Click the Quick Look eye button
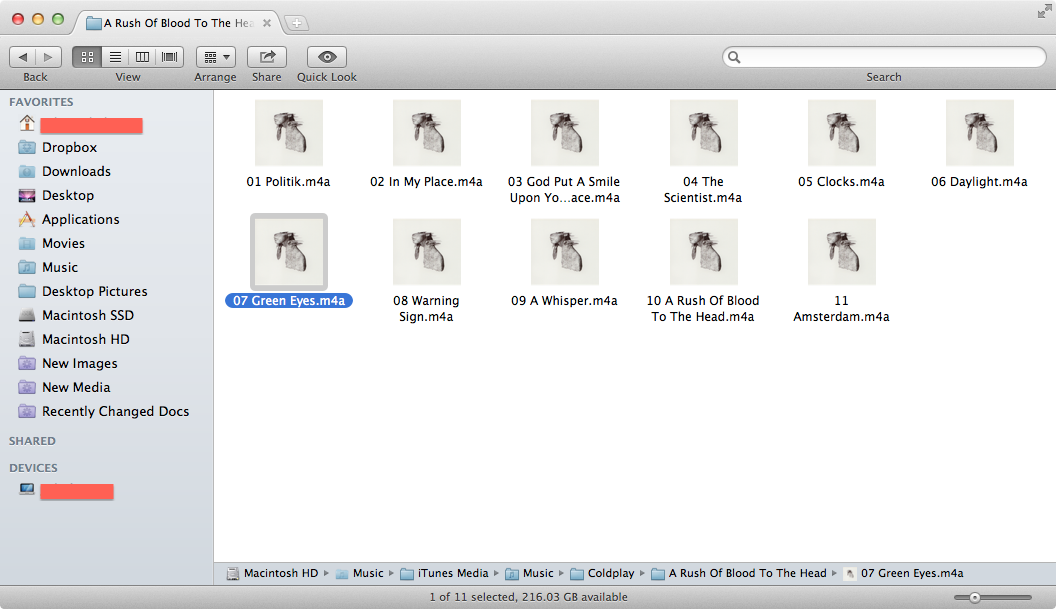The height and width of the screenshot is (609, 1056). pyautogui.click(x=327, y=57)
